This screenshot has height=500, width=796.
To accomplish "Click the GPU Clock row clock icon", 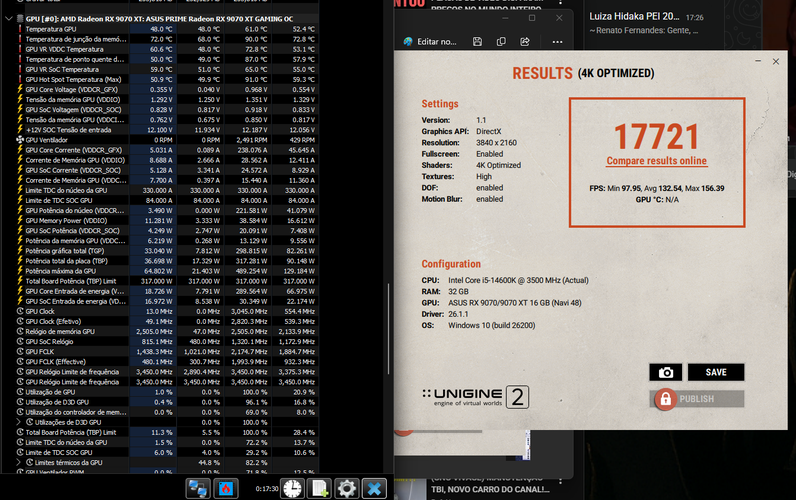I will pyautogui.click(x=20, y=311).
